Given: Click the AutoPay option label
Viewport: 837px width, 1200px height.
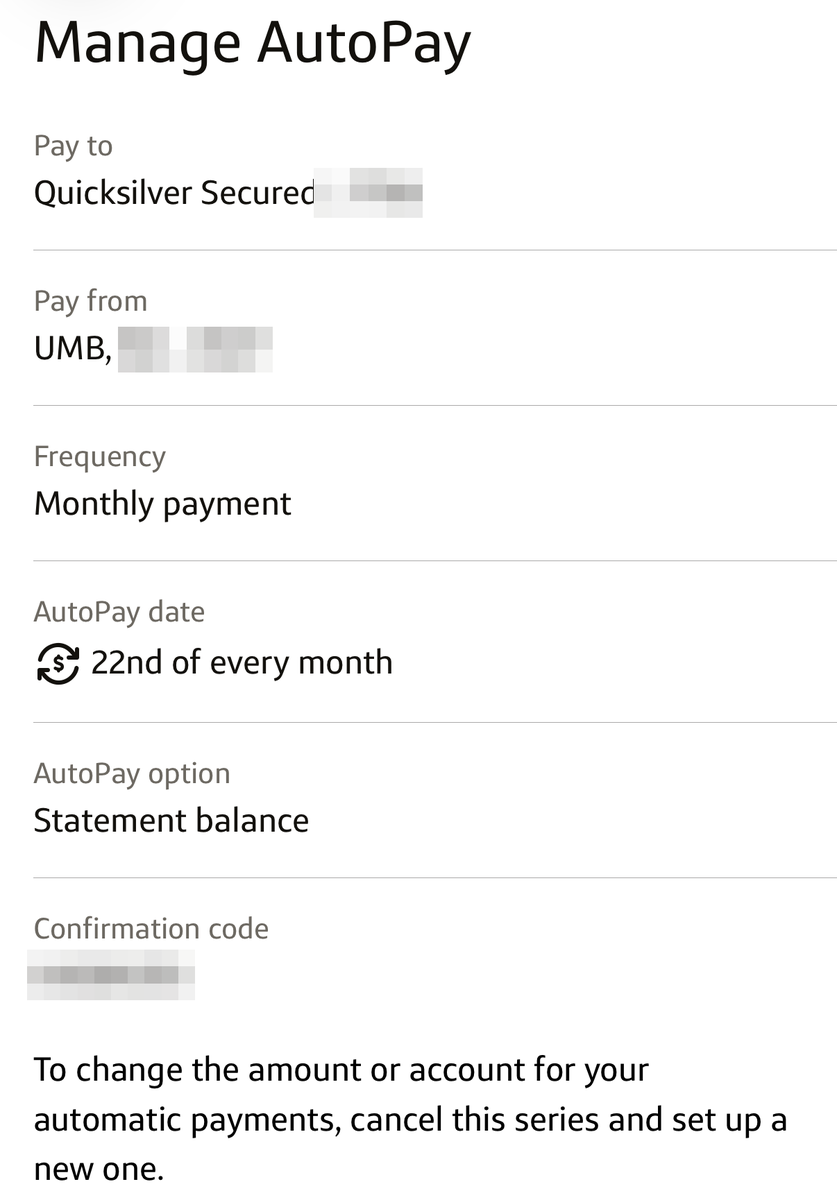Looking at the screenshot, I should click(x=132, y=774).
